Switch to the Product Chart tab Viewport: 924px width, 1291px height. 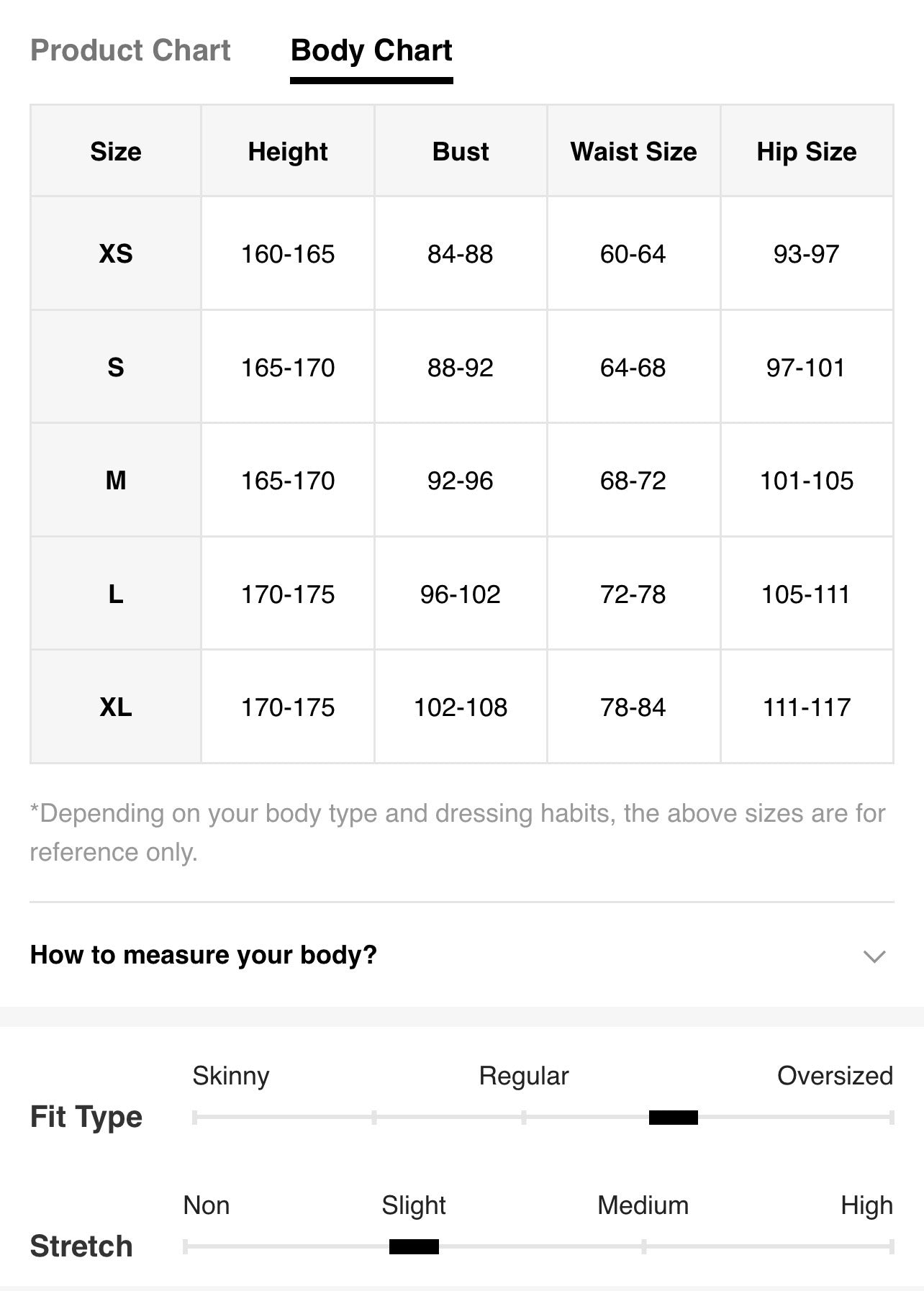130,50
